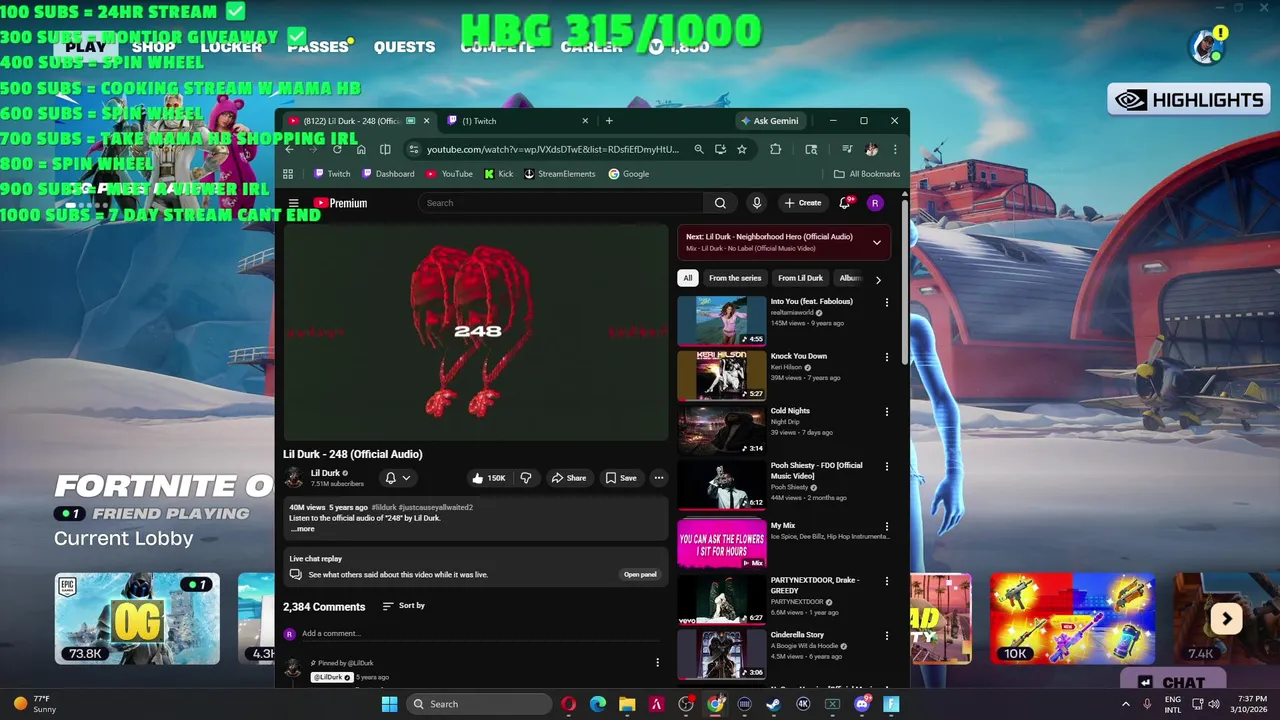Open the YouTube guide hamburger menu

pos(293,203)
